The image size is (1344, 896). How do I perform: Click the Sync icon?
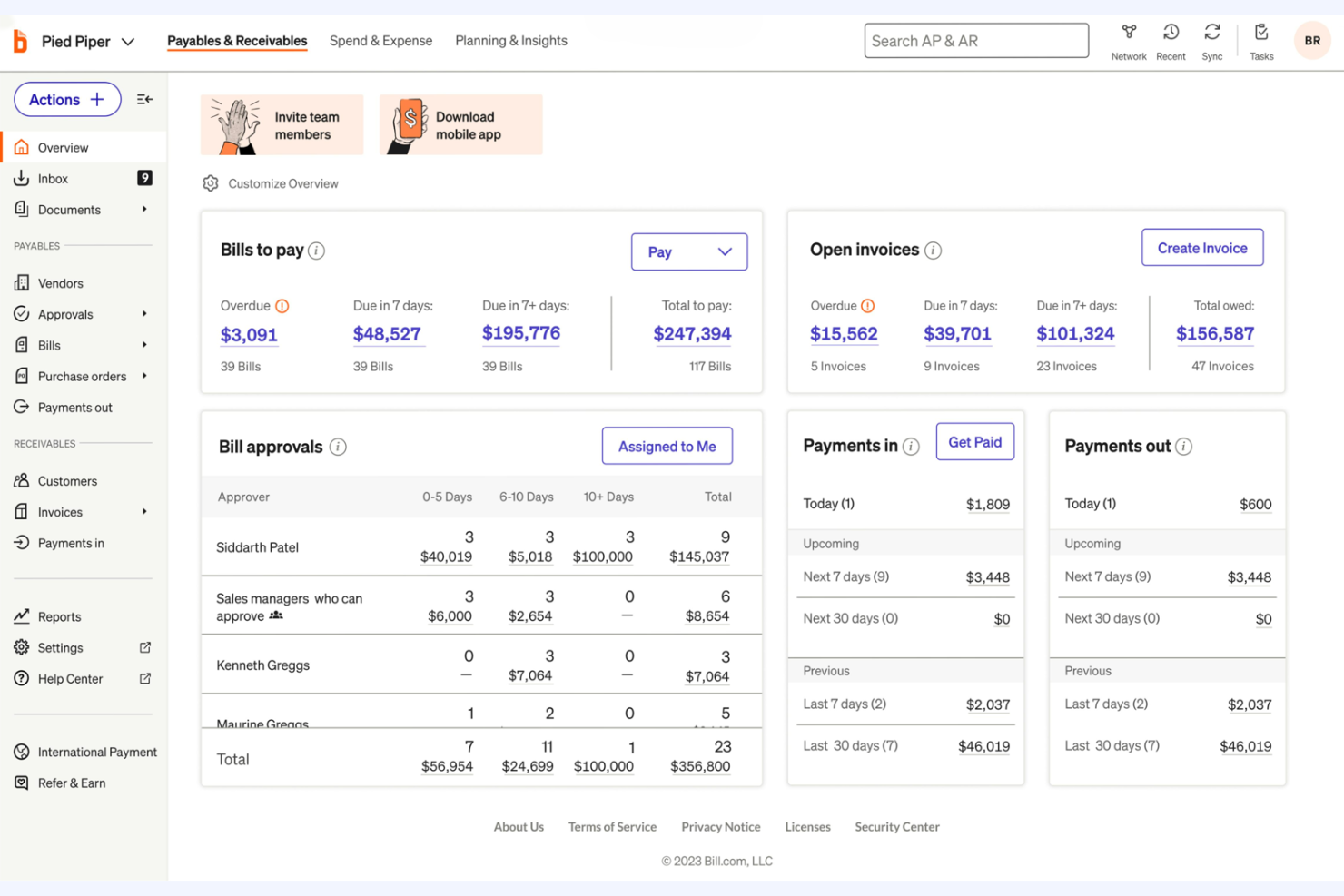(x=1212, y=33)
